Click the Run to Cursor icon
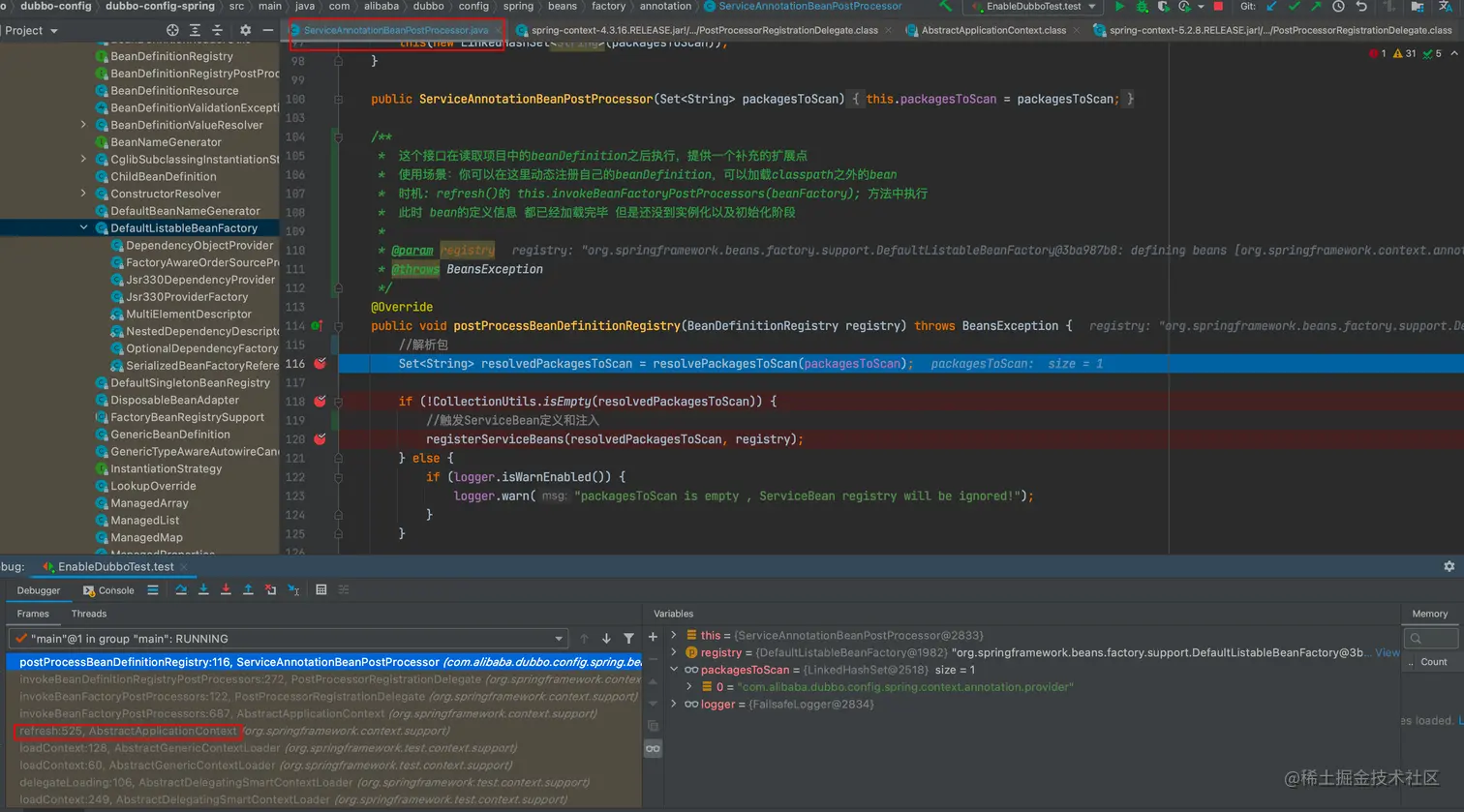 (293, 589)
